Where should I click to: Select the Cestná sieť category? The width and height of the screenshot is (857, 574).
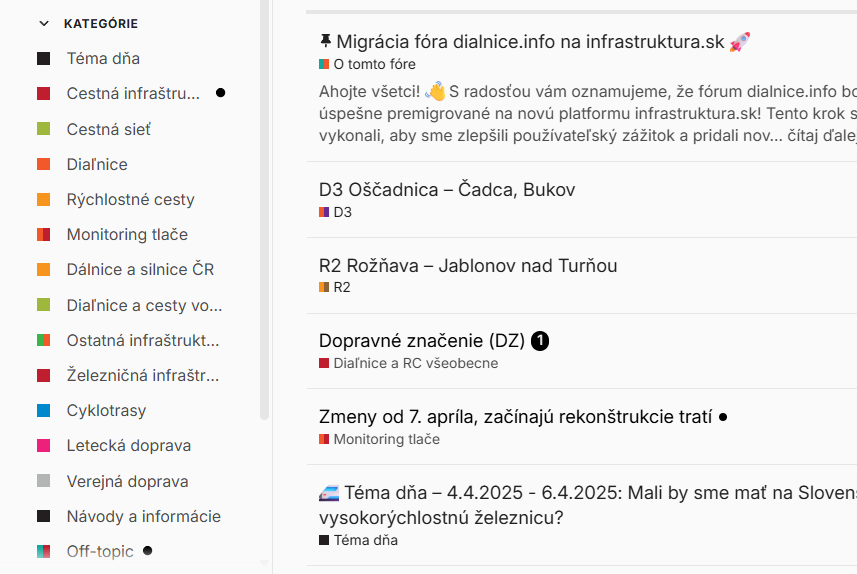click(x=108, y=129)
